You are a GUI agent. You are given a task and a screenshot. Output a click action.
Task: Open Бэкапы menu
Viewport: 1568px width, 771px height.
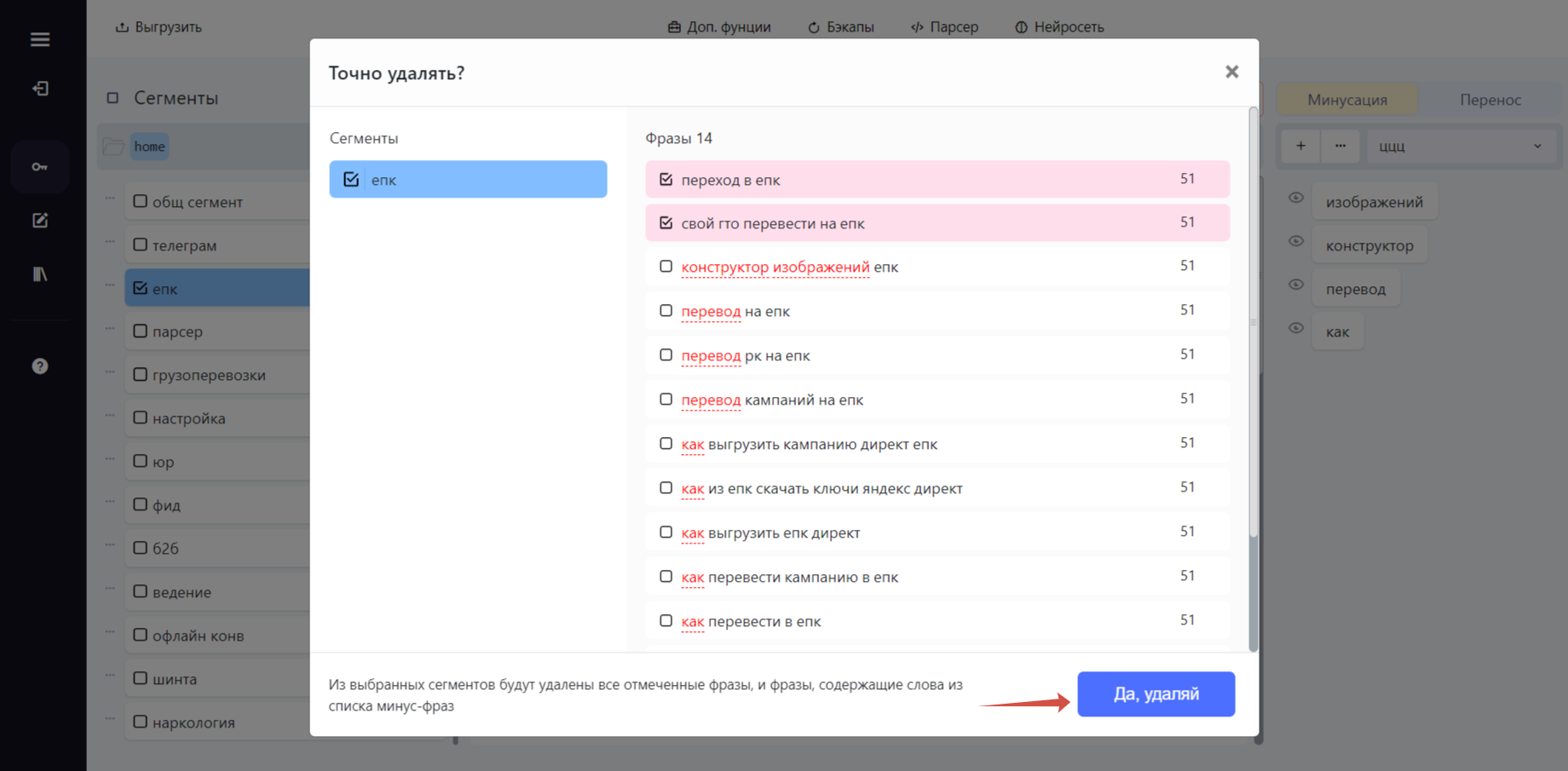(x=841, y=27)
